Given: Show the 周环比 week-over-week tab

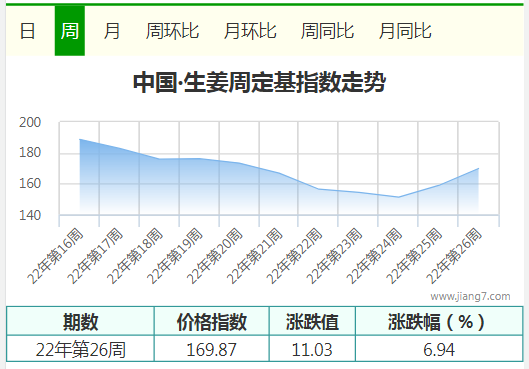Looking at the screenshot, I should (172, 31).
